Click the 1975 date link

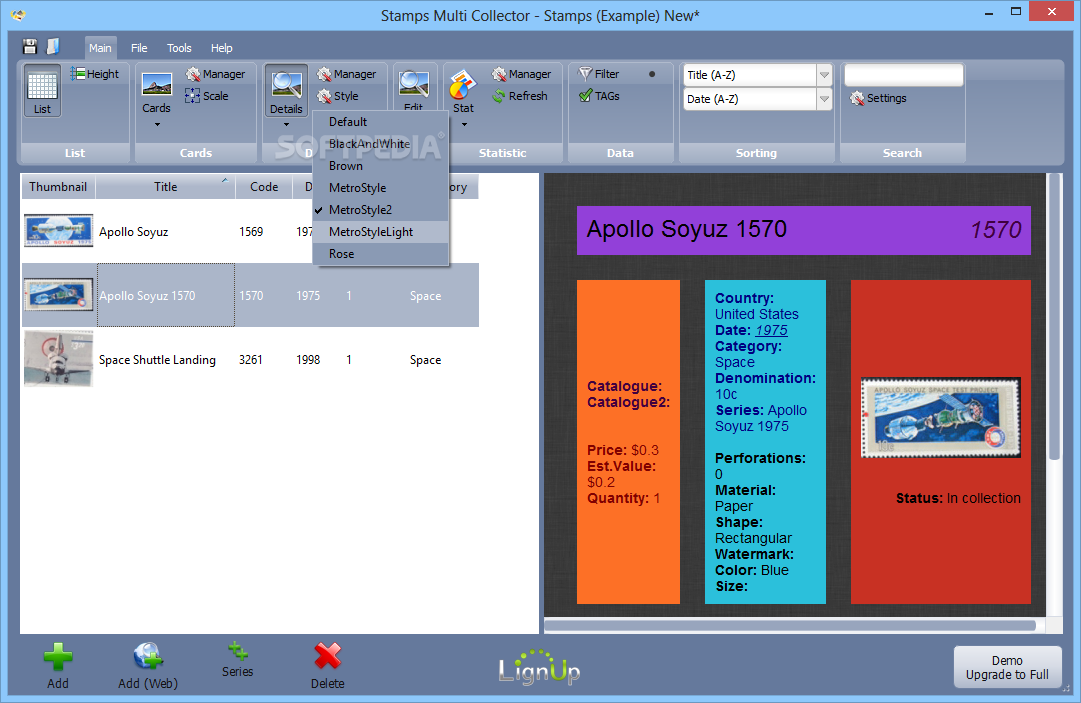pyautogui.click(x=771, y=330)
